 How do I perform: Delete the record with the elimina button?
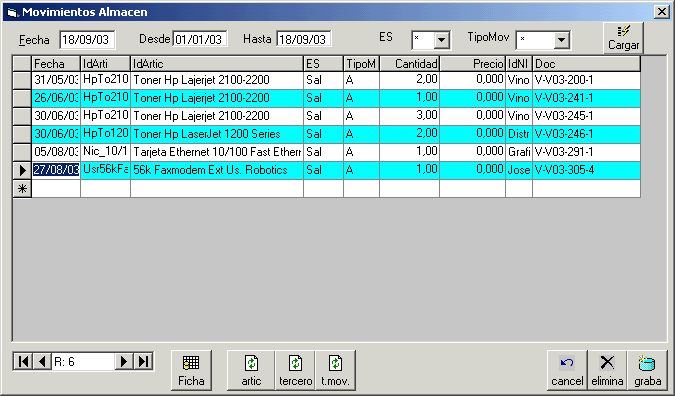(x=607, y=370)
